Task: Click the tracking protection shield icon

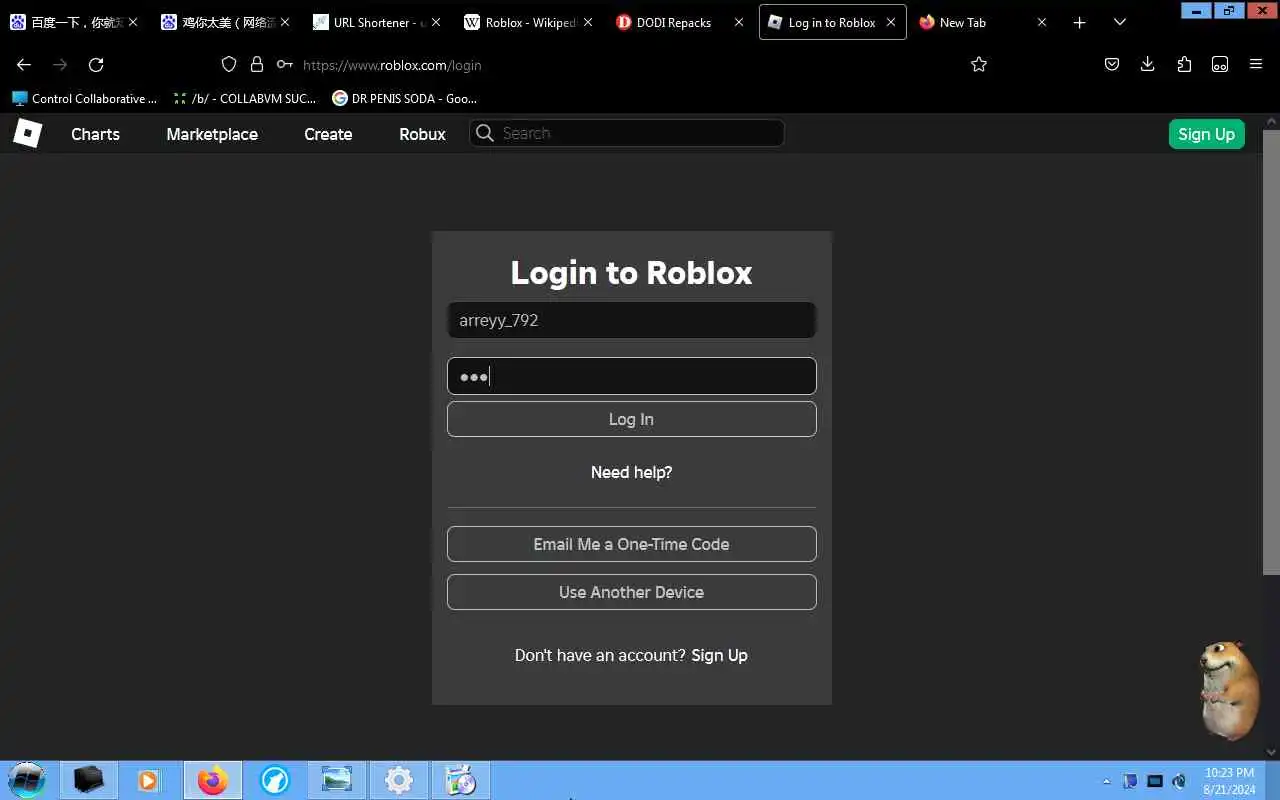Action: pos(229,64)
